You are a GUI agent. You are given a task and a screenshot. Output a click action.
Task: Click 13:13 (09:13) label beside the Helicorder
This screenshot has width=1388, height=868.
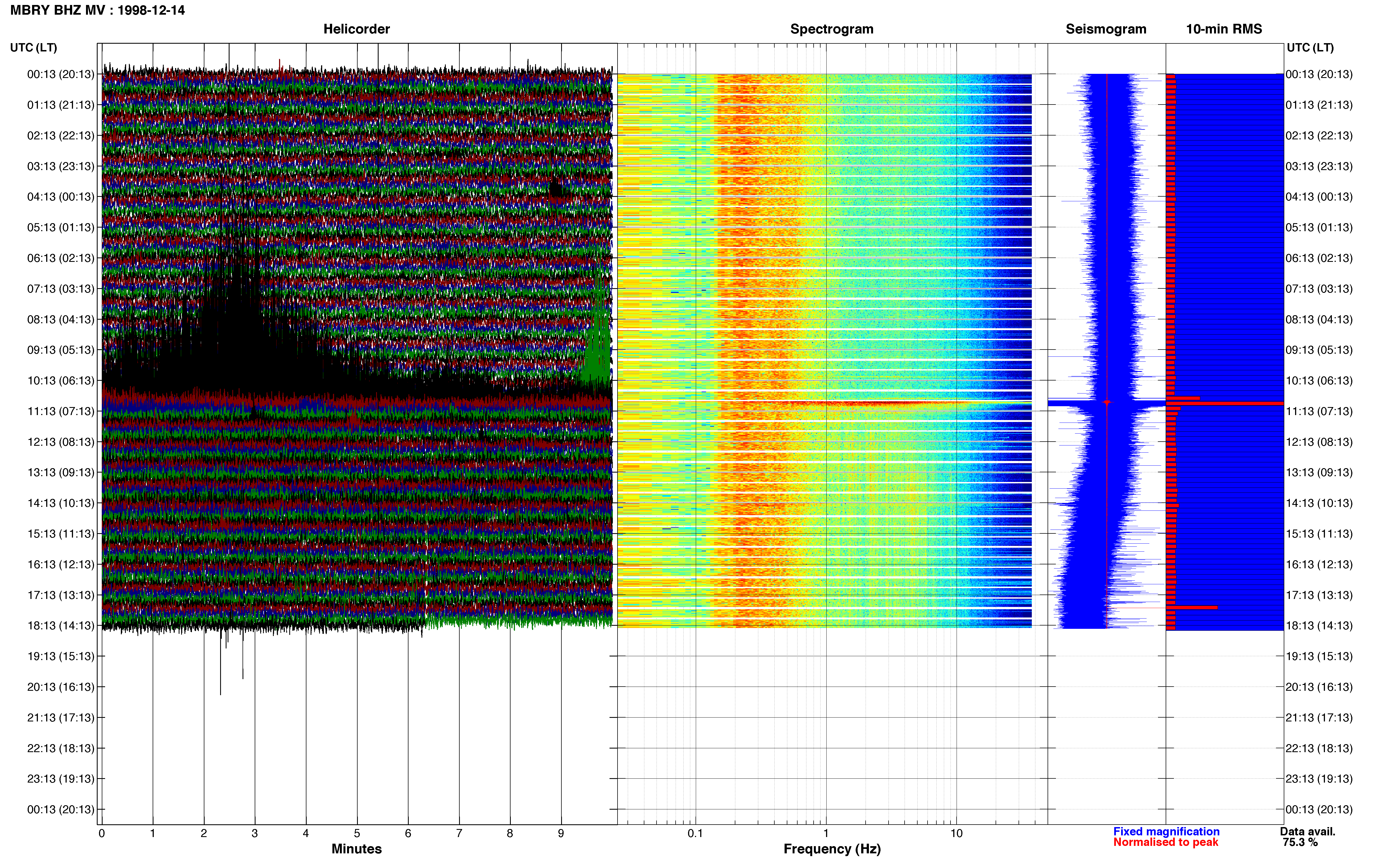click(61, 473)
